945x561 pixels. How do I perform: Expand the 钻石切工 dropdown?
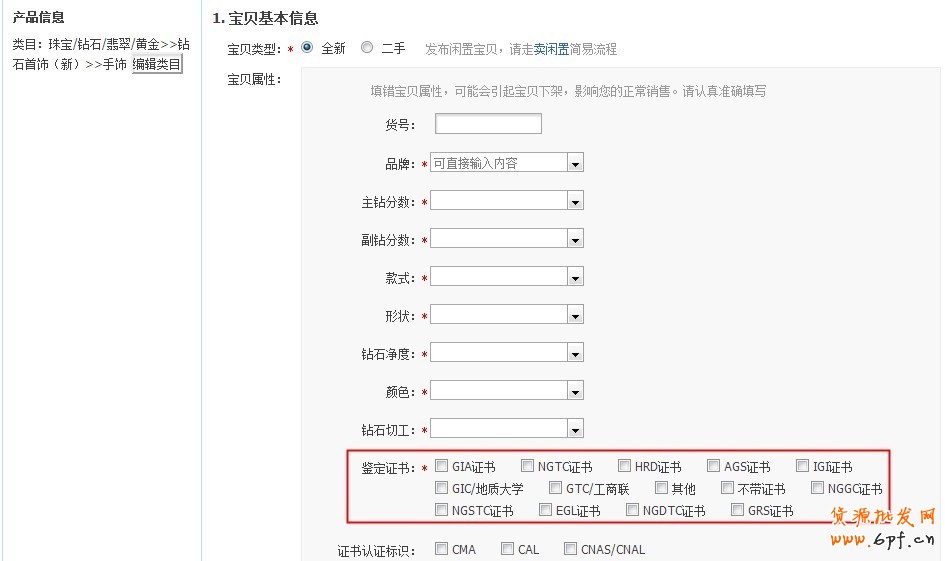575,429
